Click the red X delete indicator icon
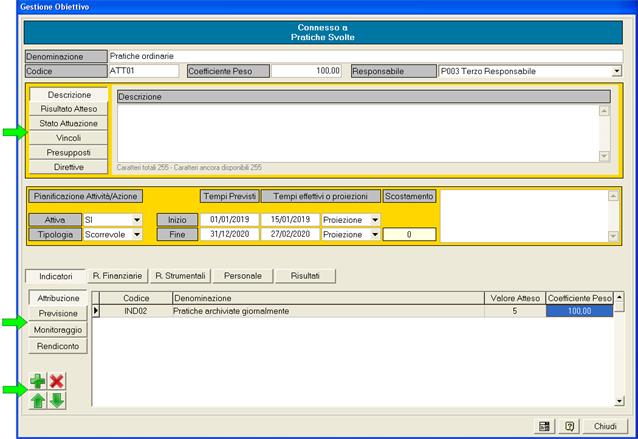This screenshot has width=638, height=439. pos(57,382)
